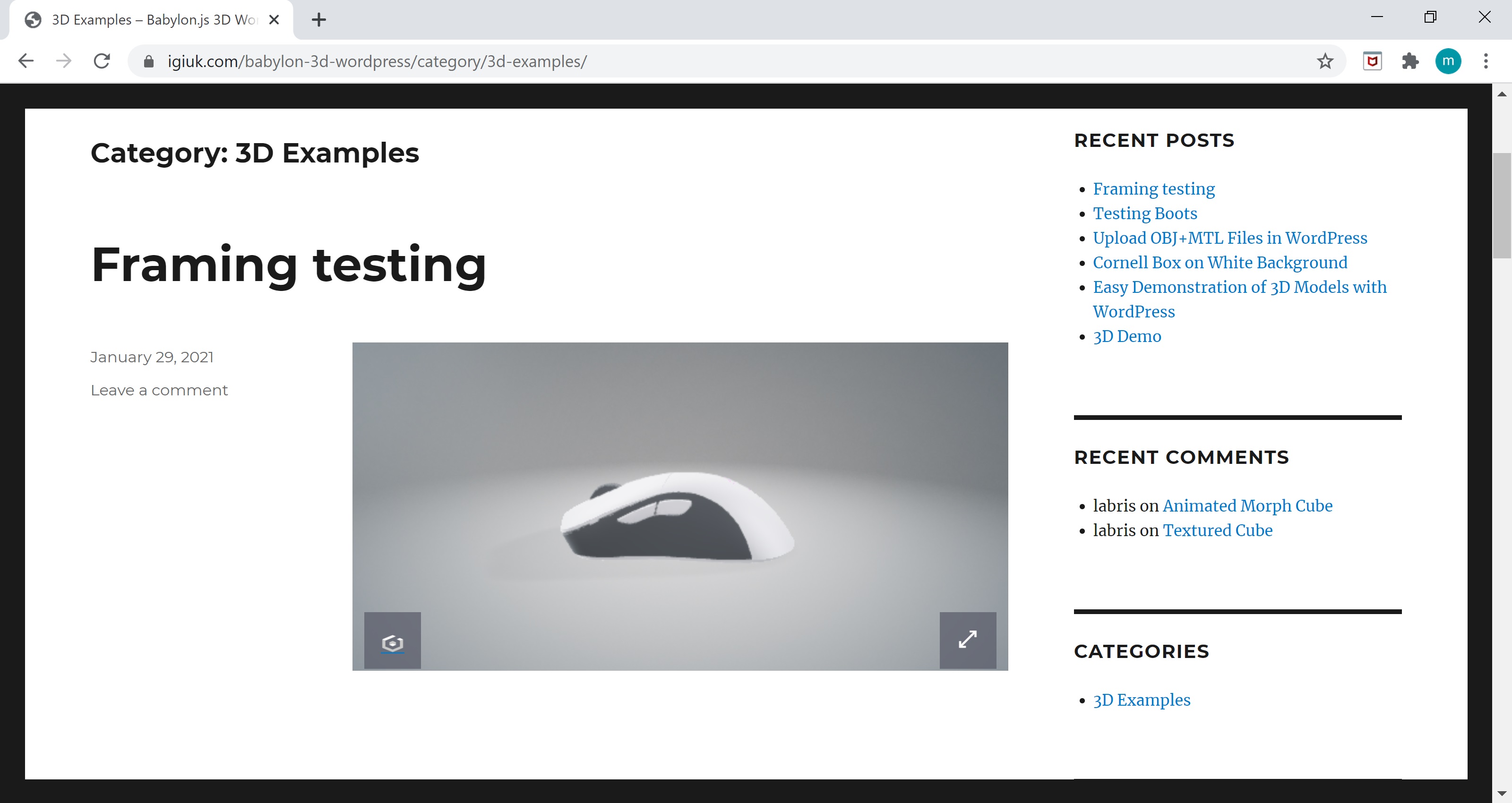View site information lock icon
Viewport: 1512px width, 803px height.
pyautogui.click(x=148, y=61)
